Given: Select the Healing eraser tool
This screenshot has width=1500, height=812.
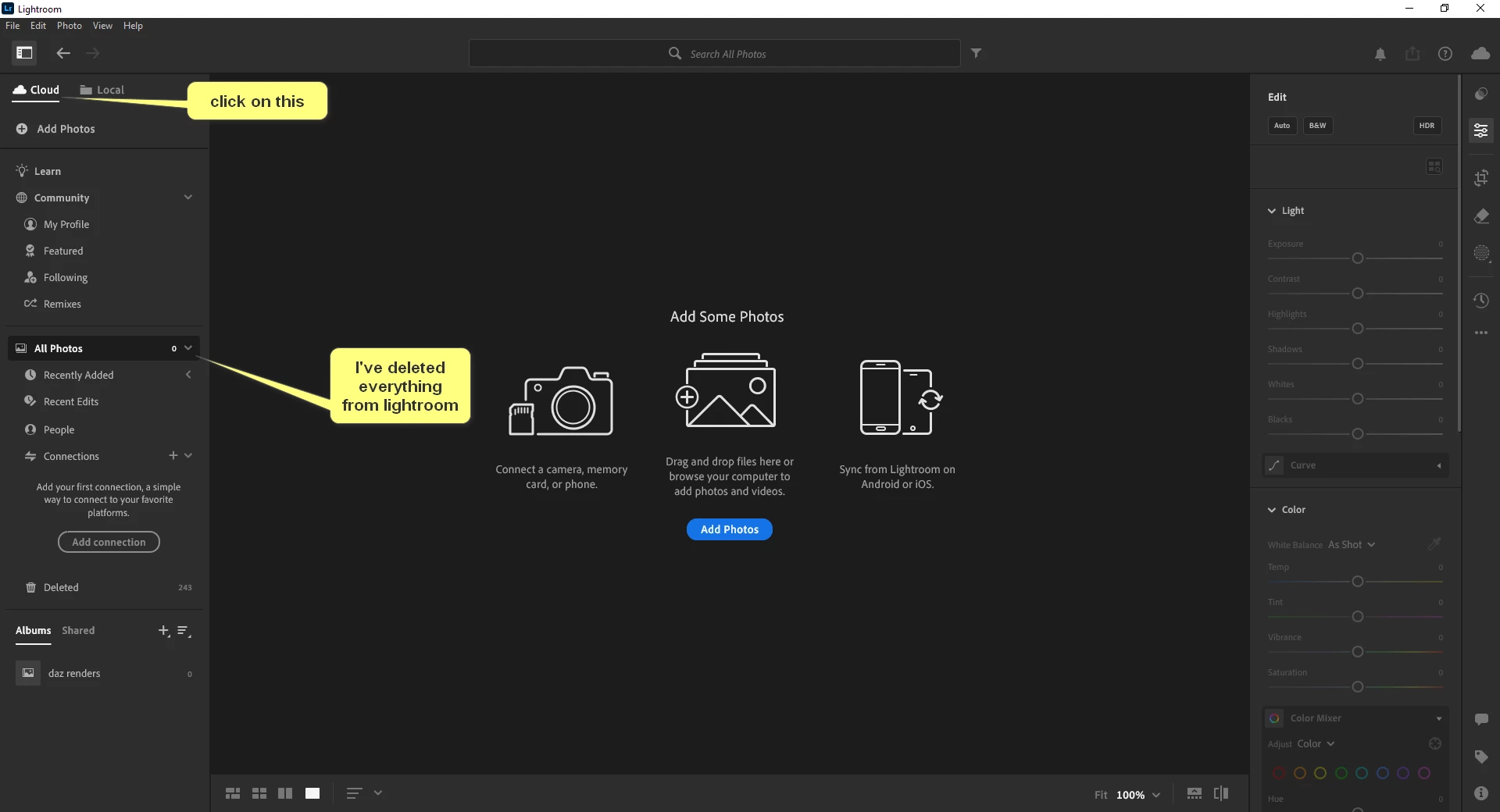Looking at the screenshot, I should coord(1481,216).
